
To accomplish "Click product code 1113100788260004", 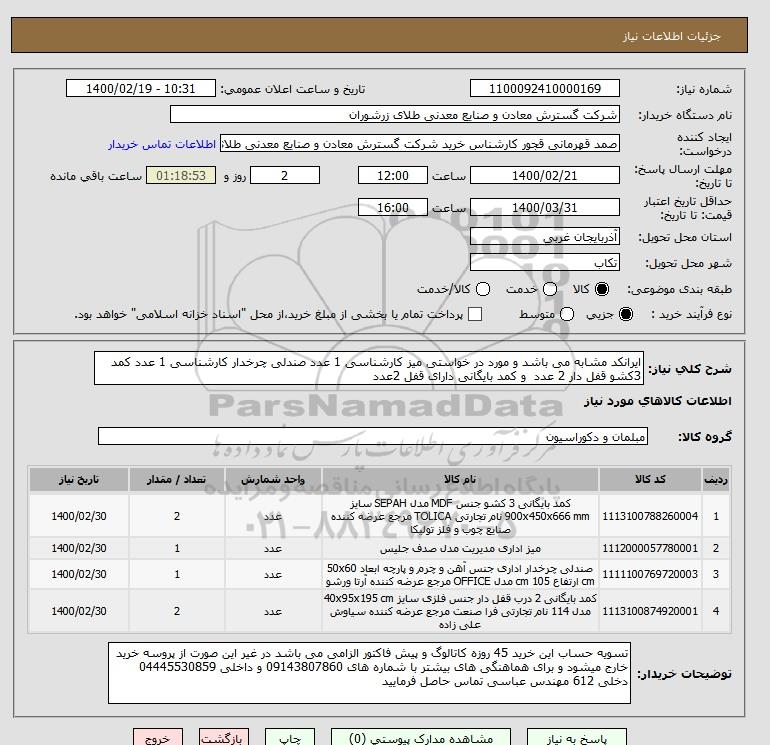I will (650, 516).
